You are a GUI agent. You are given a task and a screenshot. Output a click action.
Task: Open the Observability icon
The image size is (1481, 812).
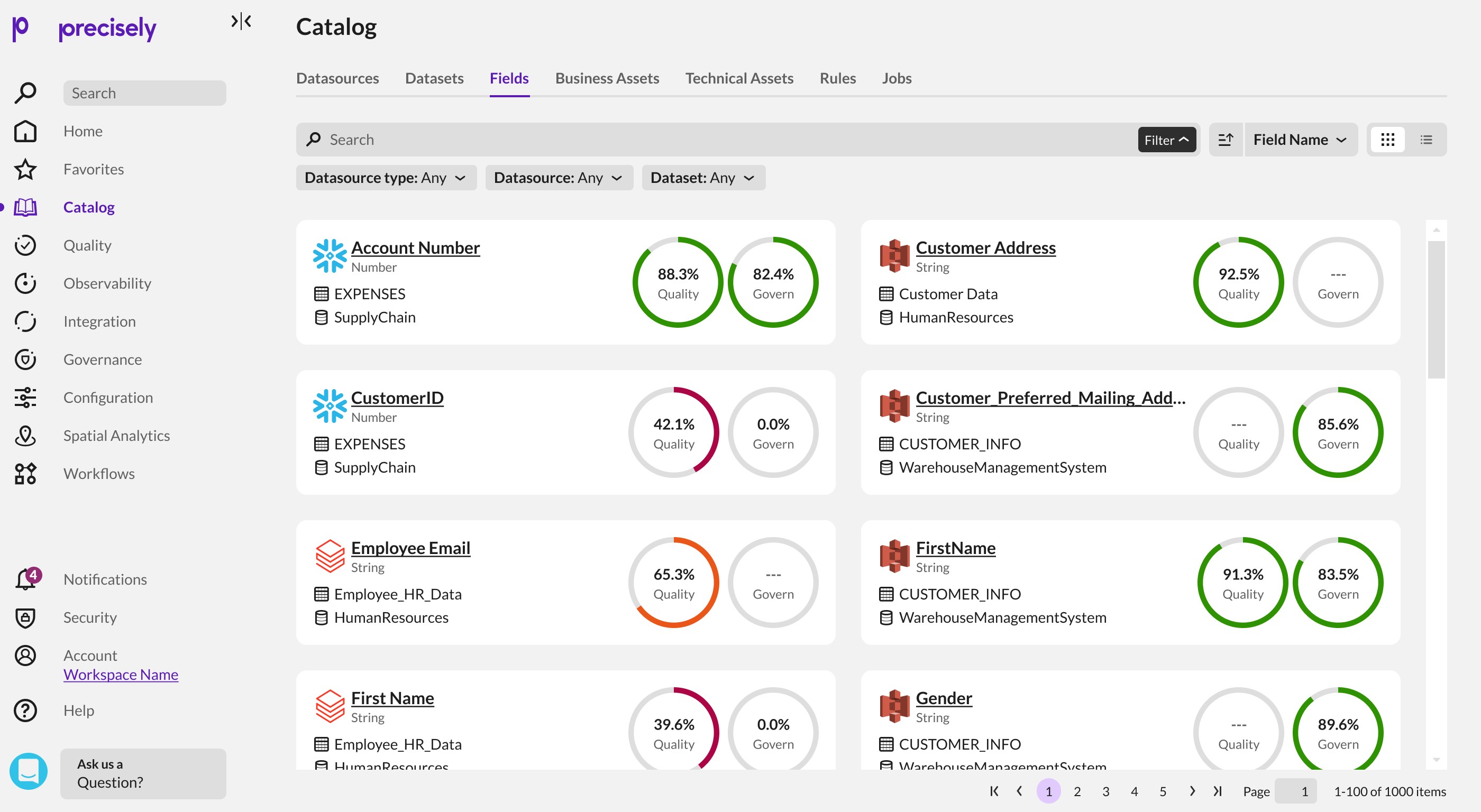pos(25,283)
